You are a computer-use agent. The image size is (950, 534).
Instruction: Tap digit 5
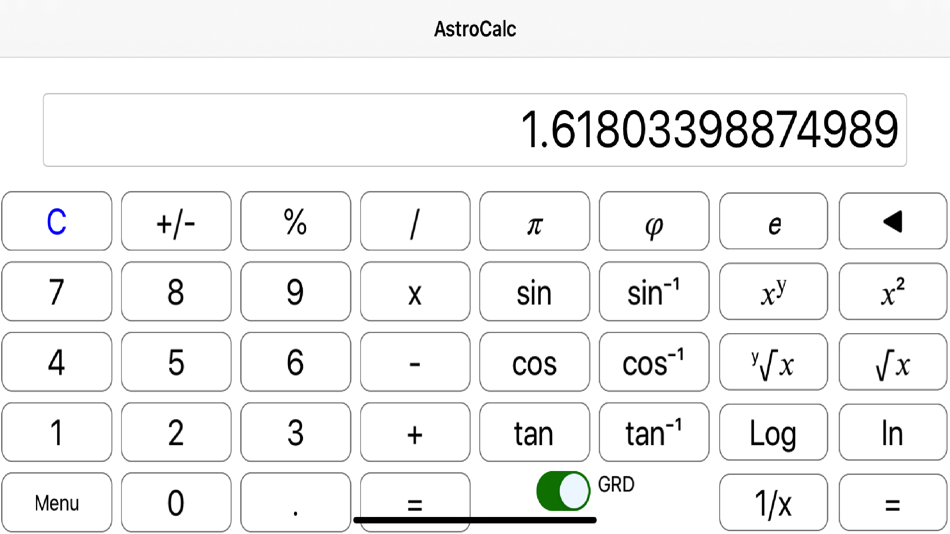[176, 362]
